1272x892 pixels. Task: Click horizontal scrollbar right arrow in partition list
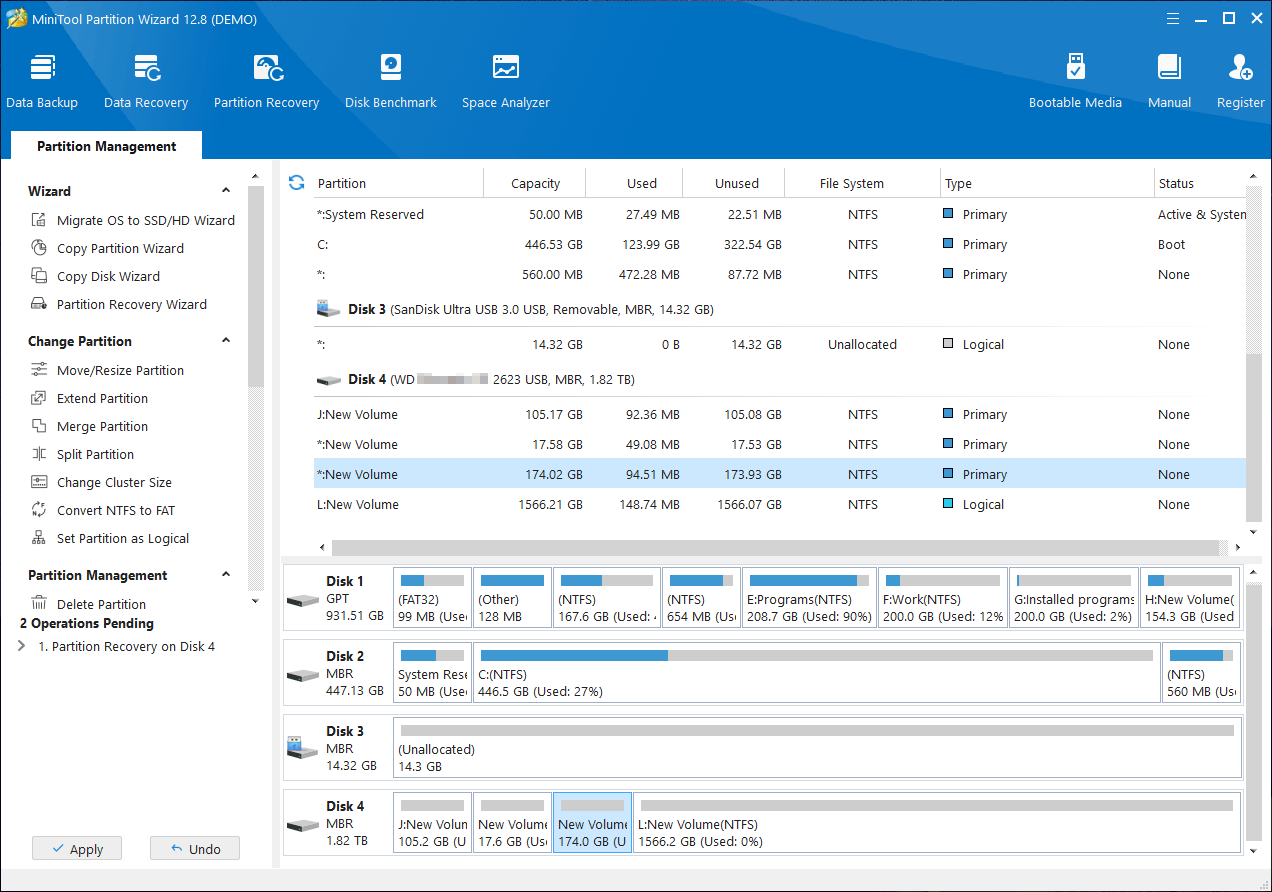(1238, 548)
